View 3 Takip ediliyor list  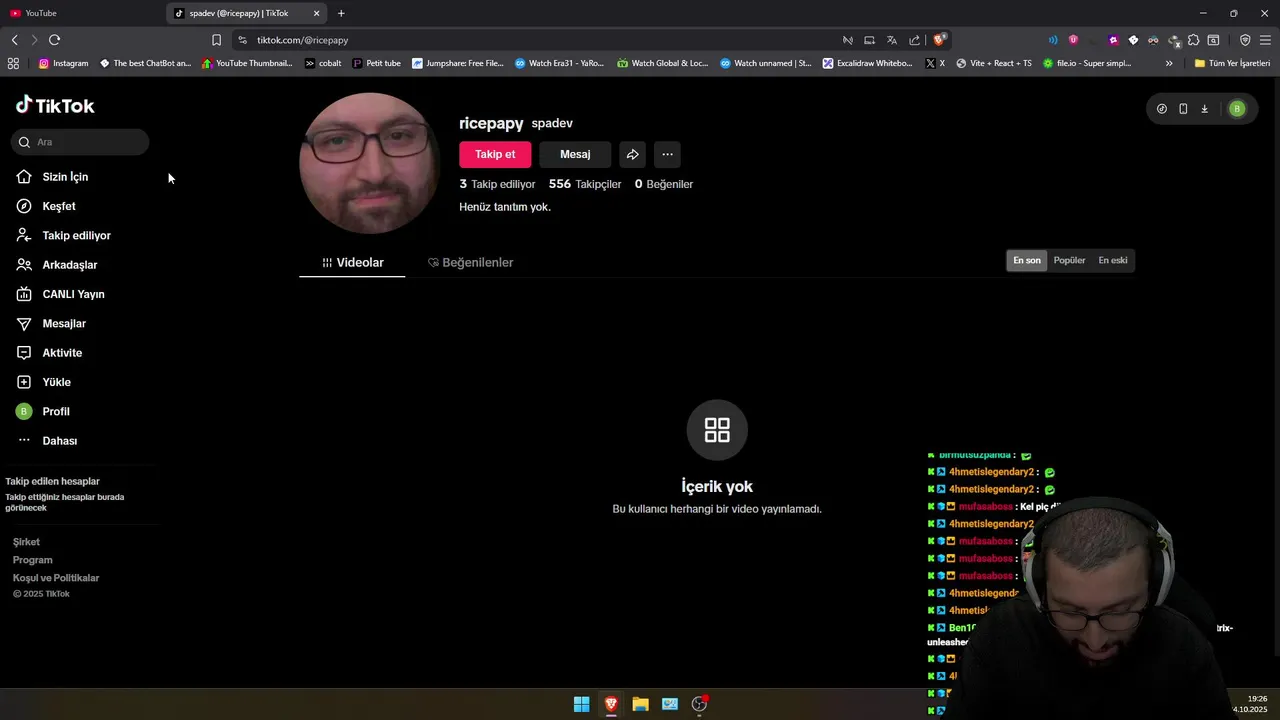[x=497, y=184]
